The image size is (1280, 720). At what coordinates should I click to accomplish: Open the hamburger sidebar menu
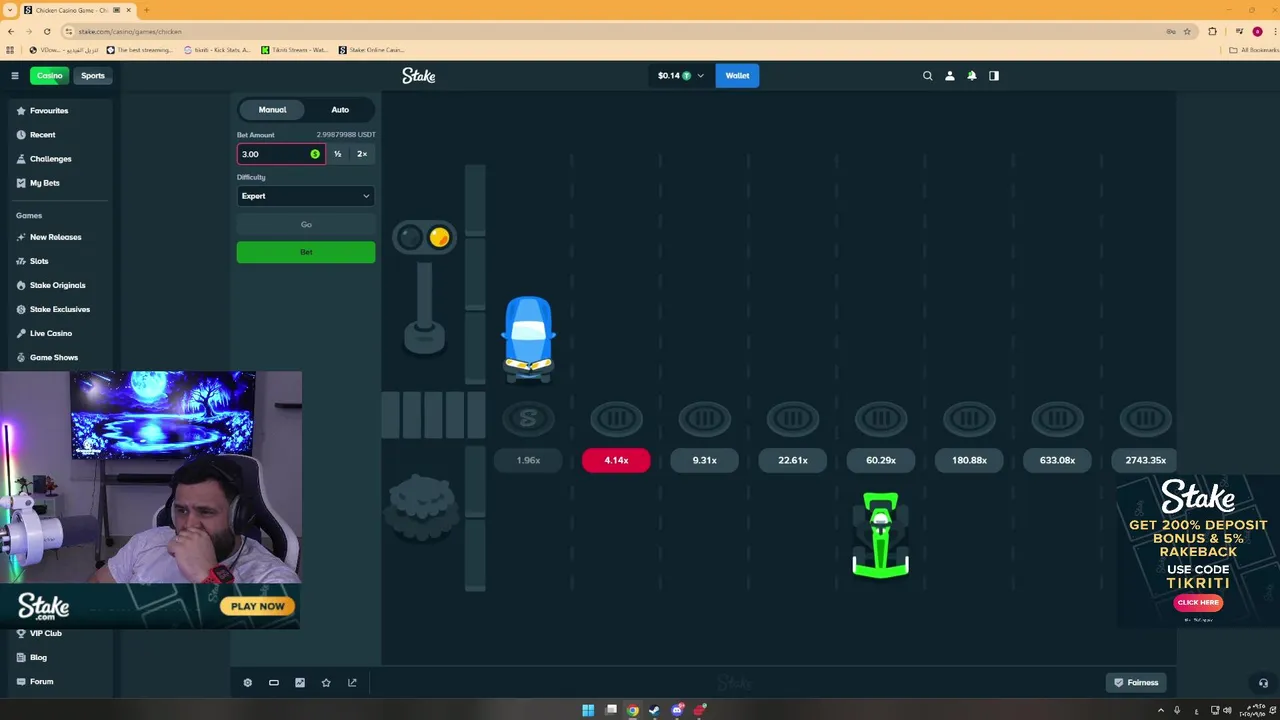(15, 76)
